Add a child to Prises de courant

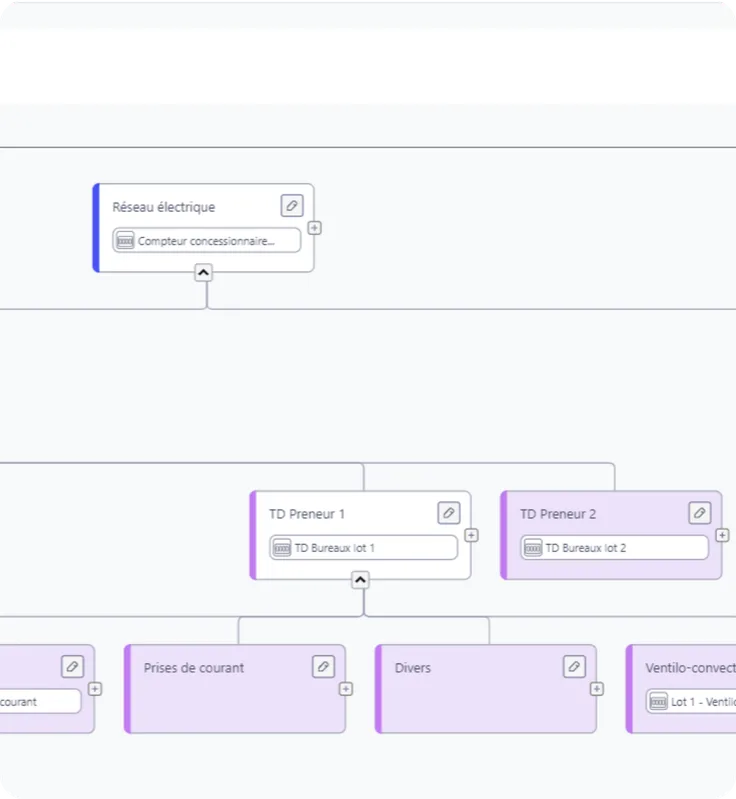[346, 689]
